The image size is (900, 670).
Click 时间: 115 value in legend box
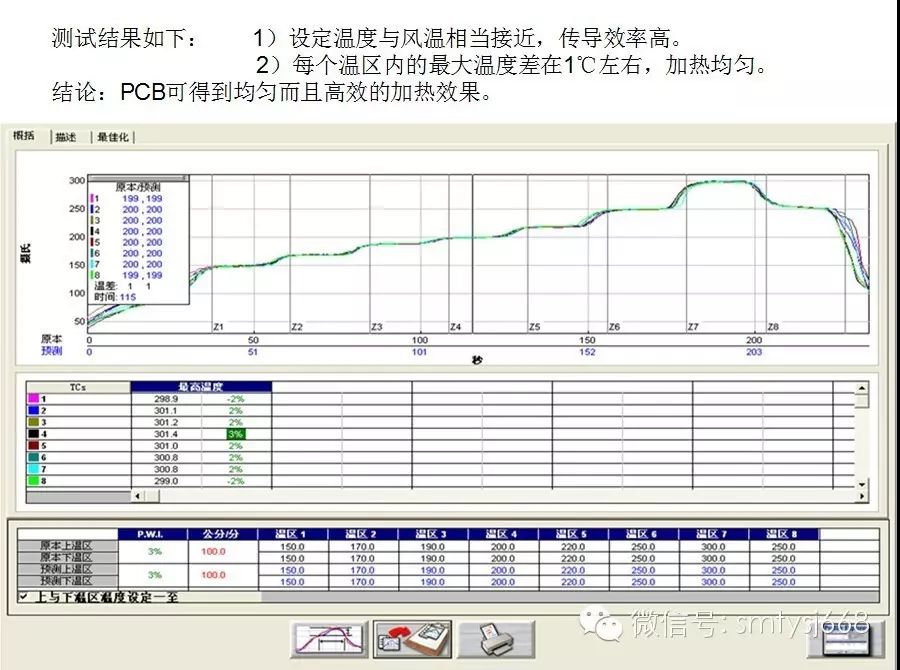coord(115,297)
